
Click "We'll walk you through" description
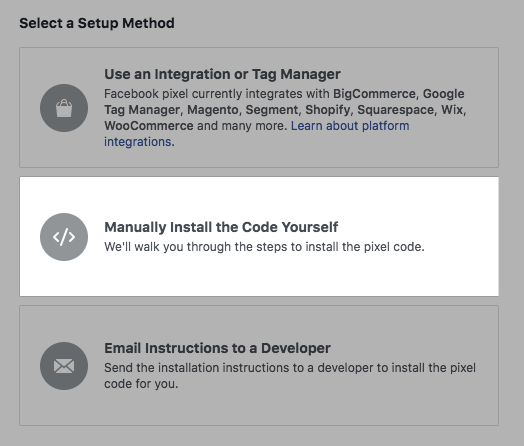pyautogui.click(x=264, y=247)
